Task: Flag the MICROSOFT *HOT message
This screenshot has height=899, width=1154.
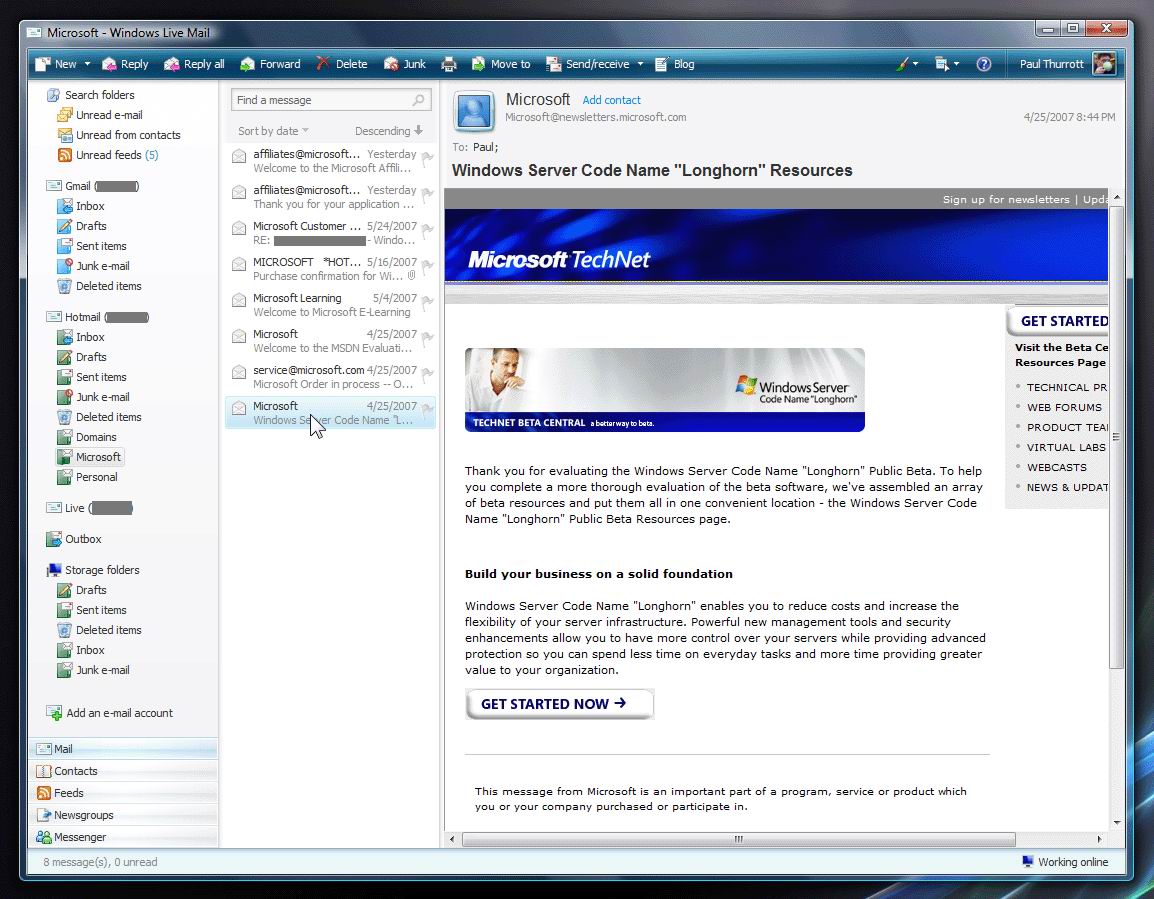Action: tap(427, 266)
